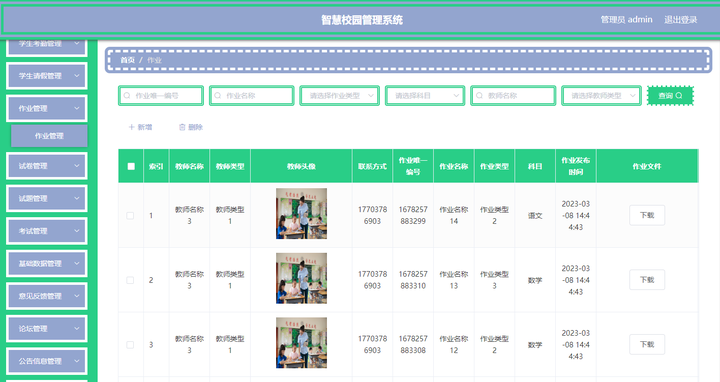Expand the 试题管理 sidebar menu
This screenshot has height=382, width=720.
click(x=47, y=198)
